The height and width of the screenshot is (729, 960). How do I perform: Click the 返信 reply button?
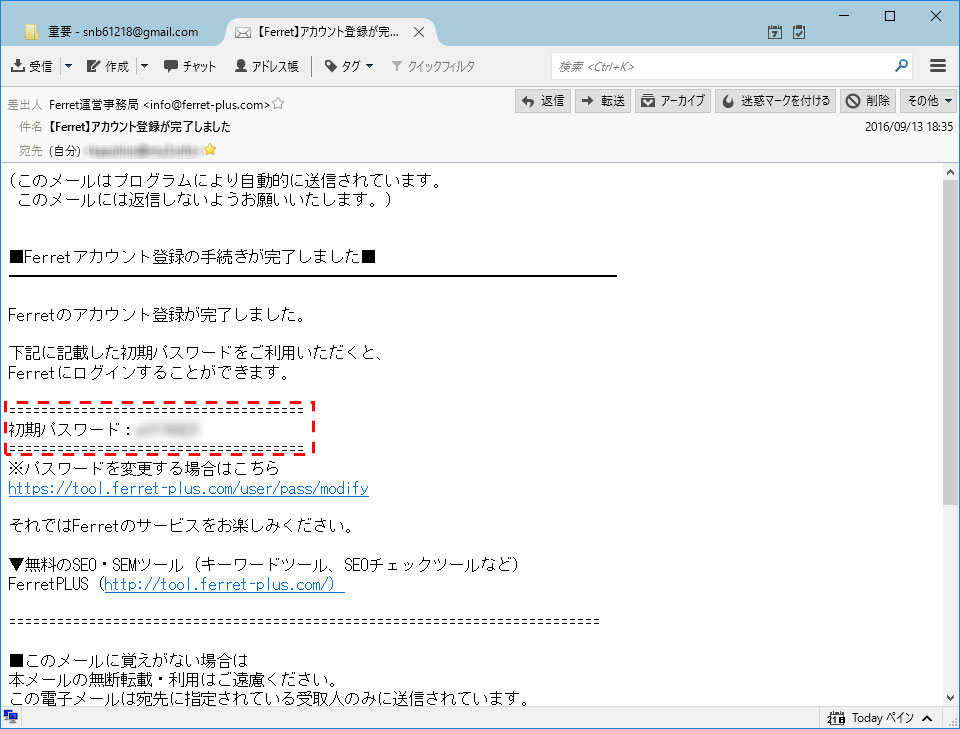543,101
